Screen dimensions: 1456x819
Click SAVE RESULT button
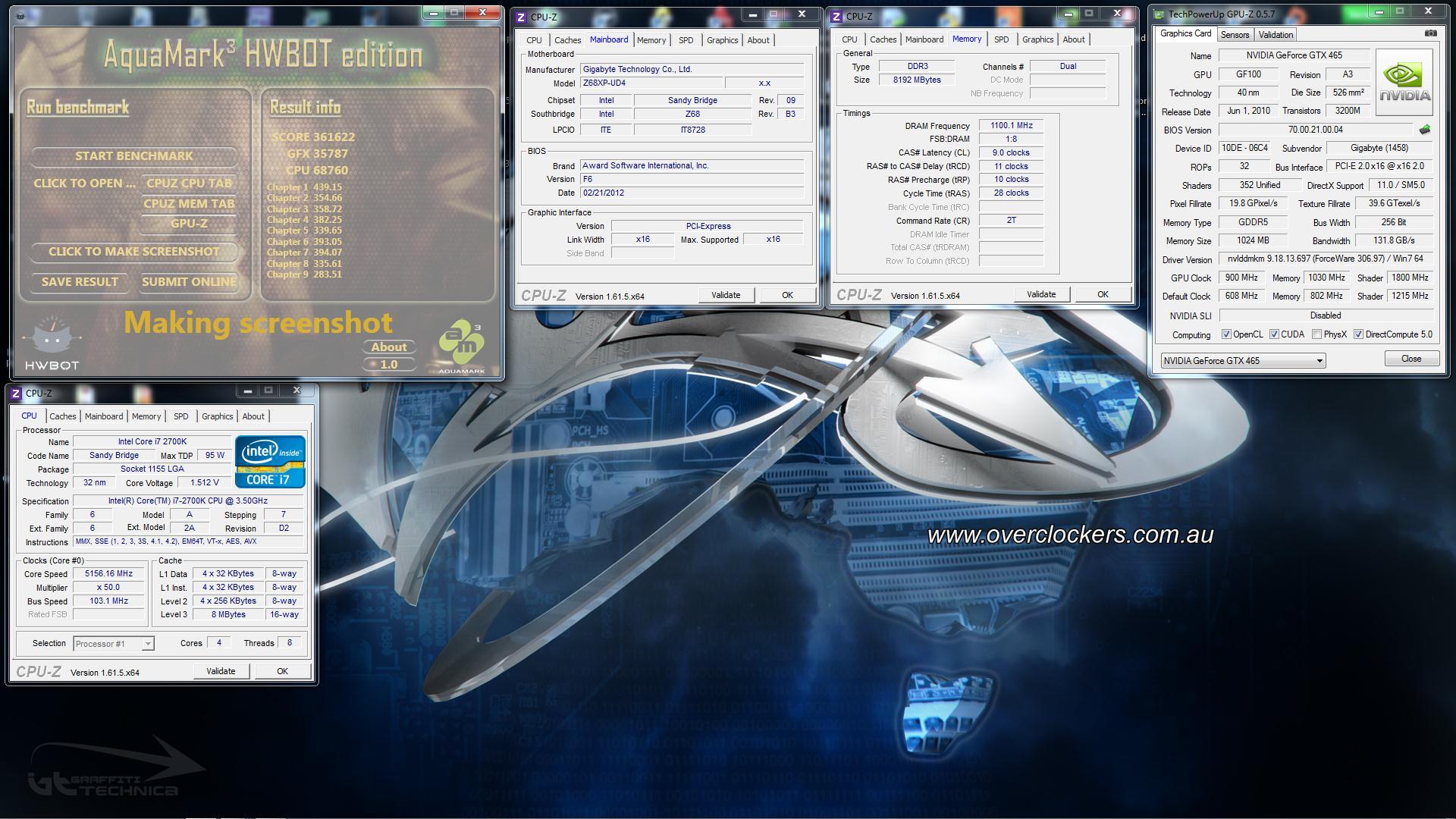(x=80, y=282)
